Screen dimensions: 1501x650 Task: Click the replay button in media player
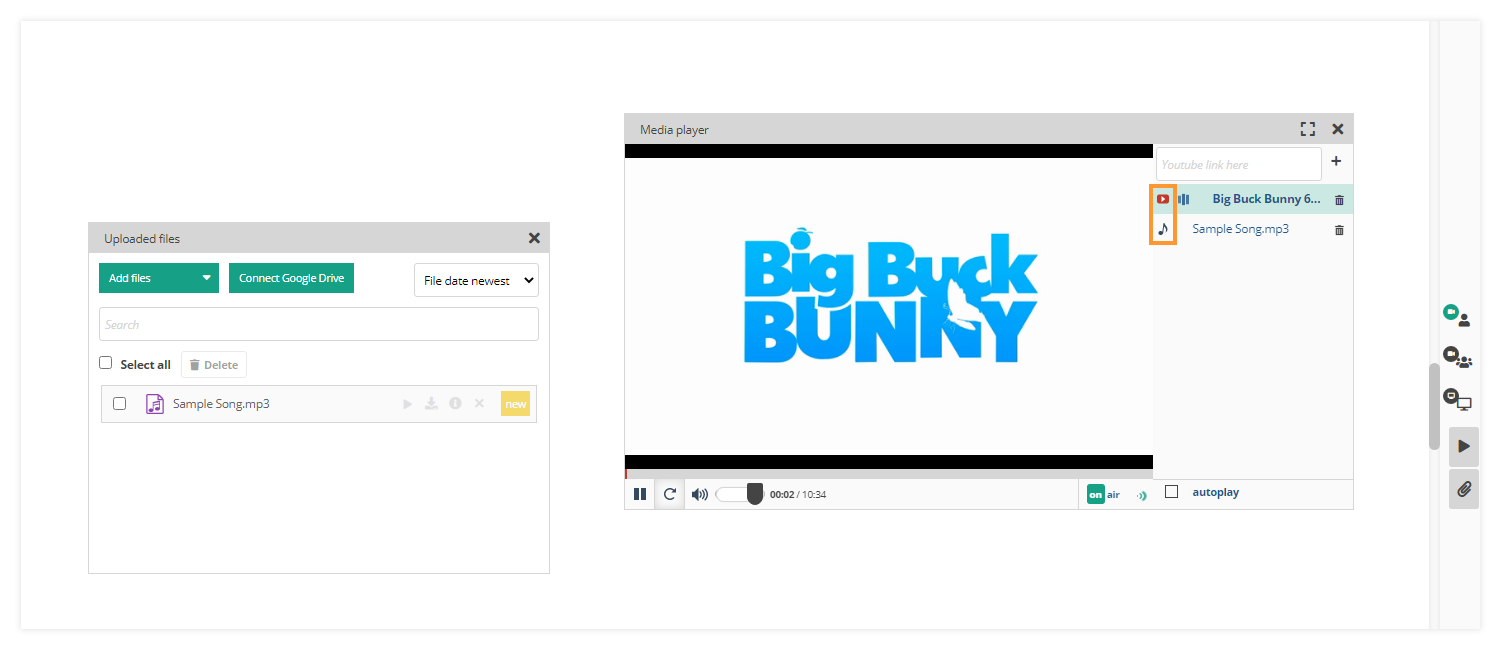(670, 494)
